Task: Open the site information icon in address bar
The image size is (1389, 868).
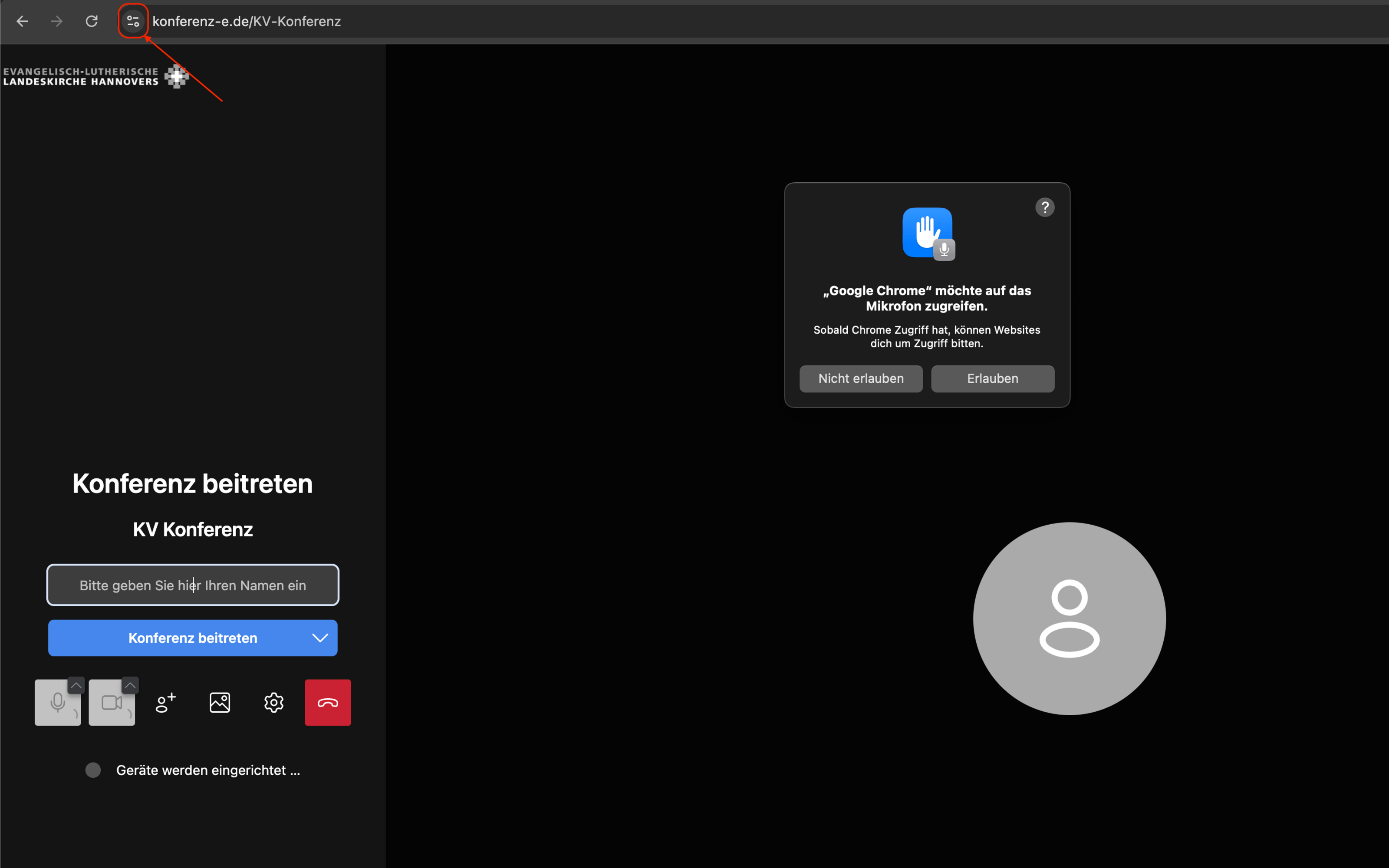Action: 133,21
